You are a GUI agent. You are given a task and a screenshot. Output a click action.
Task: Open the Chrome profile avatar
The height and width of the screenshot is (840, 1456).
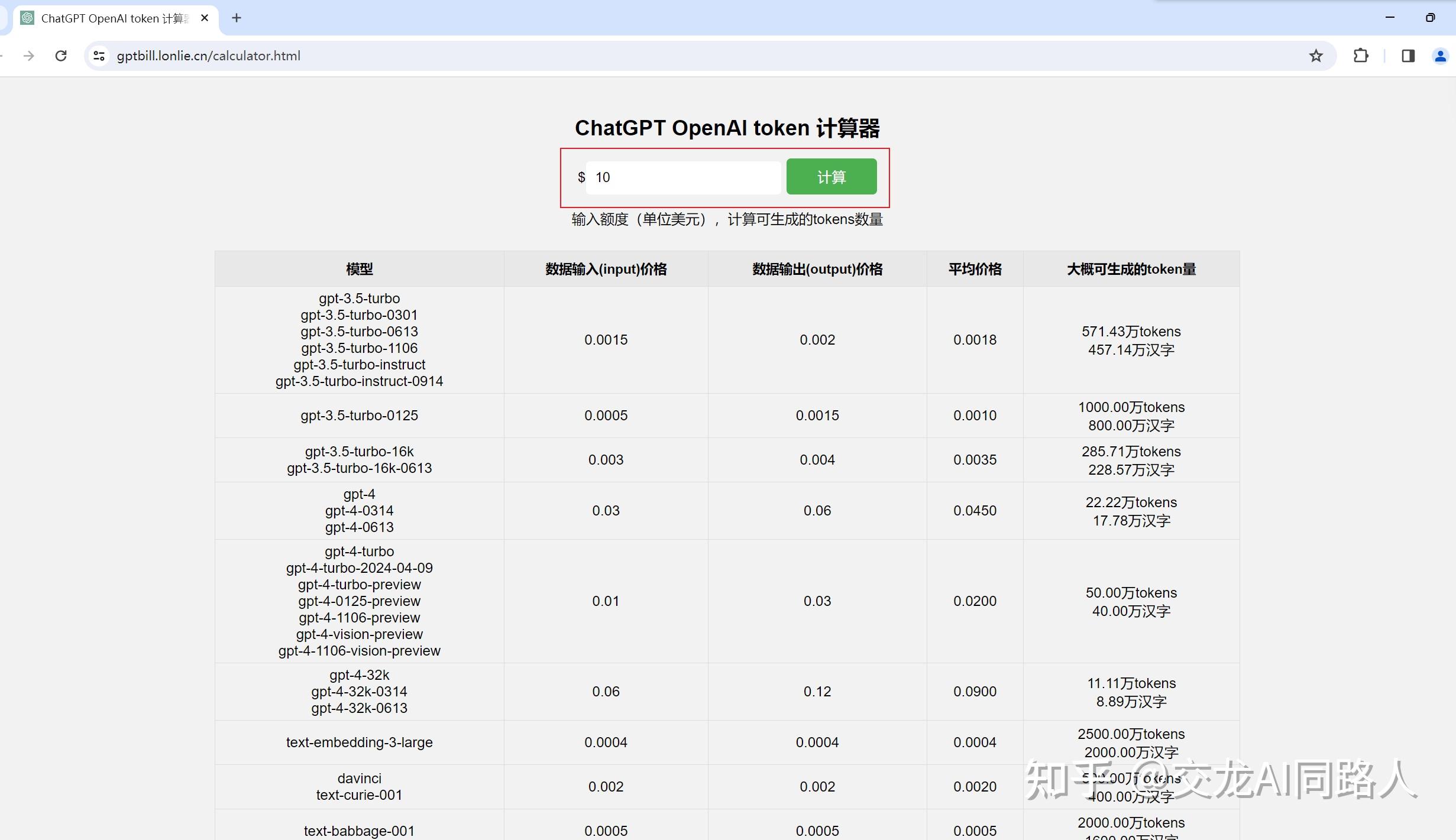[1440, 56]
